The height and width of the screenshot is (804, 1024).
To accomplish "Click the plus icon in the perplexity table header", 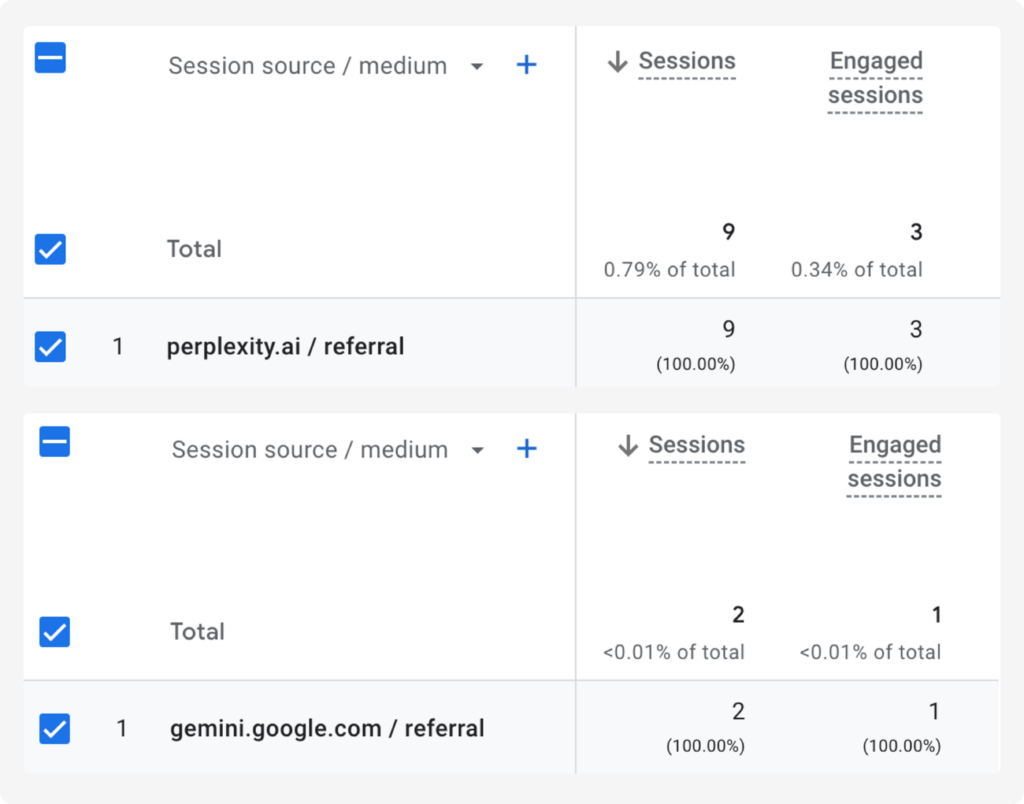I will pyautogui.click(x=526, y=65).
